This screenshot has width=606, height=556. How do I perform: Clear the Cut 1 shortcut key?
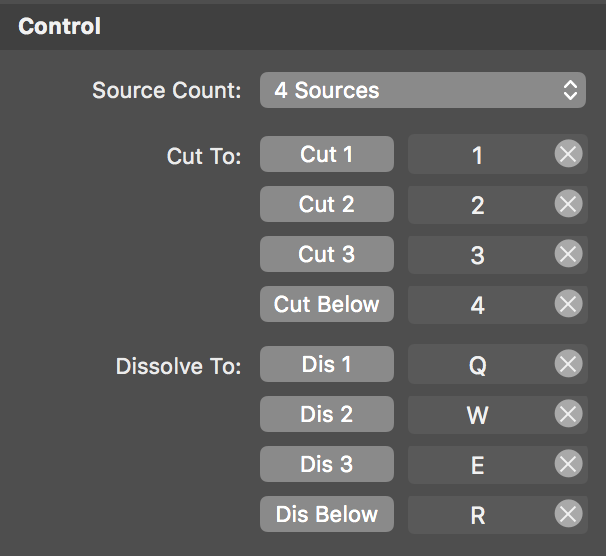568,154
